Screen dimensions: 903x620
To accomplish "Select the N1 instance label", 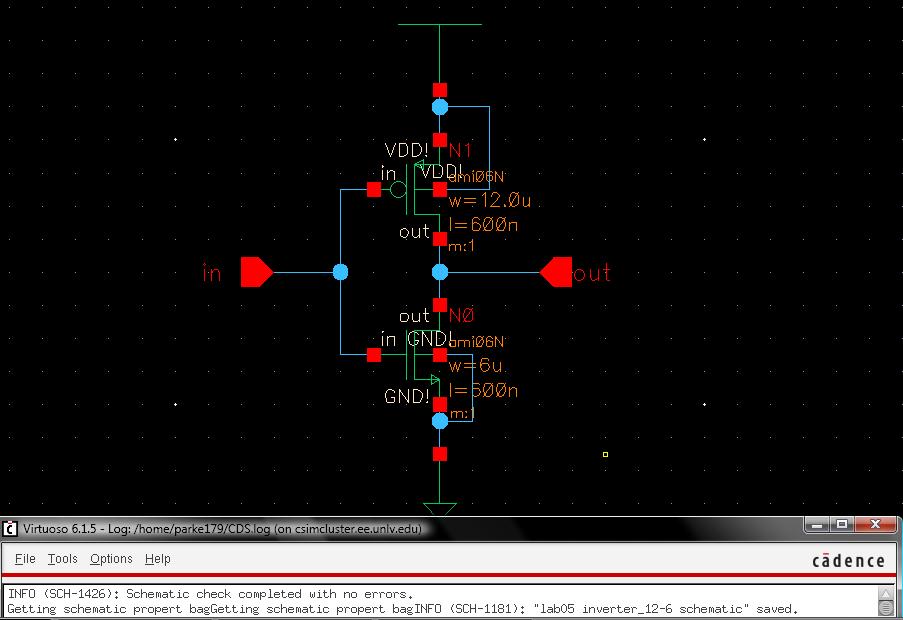I will coord(460,150).
